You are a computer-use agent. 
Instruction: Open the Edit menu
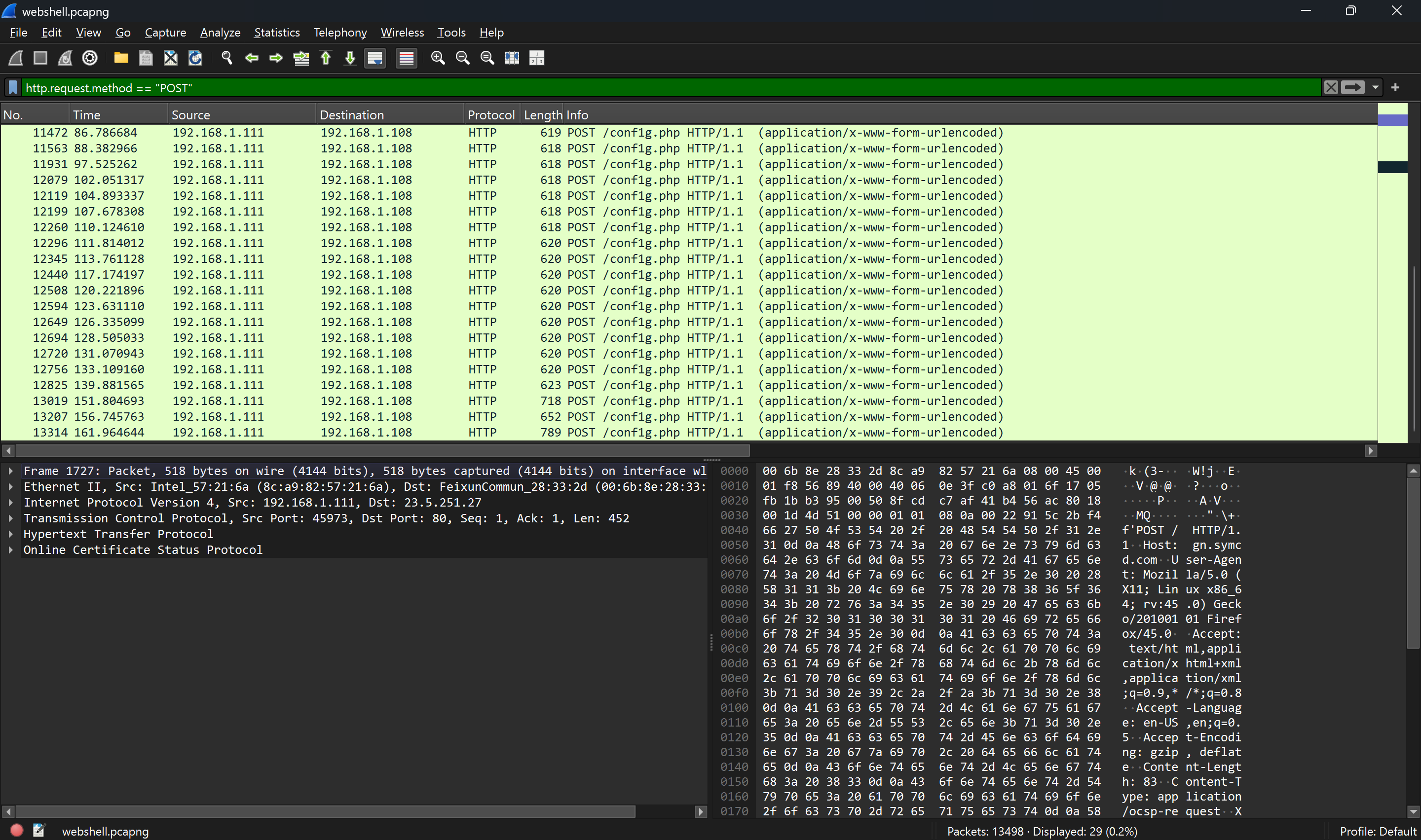pos(51,32)
